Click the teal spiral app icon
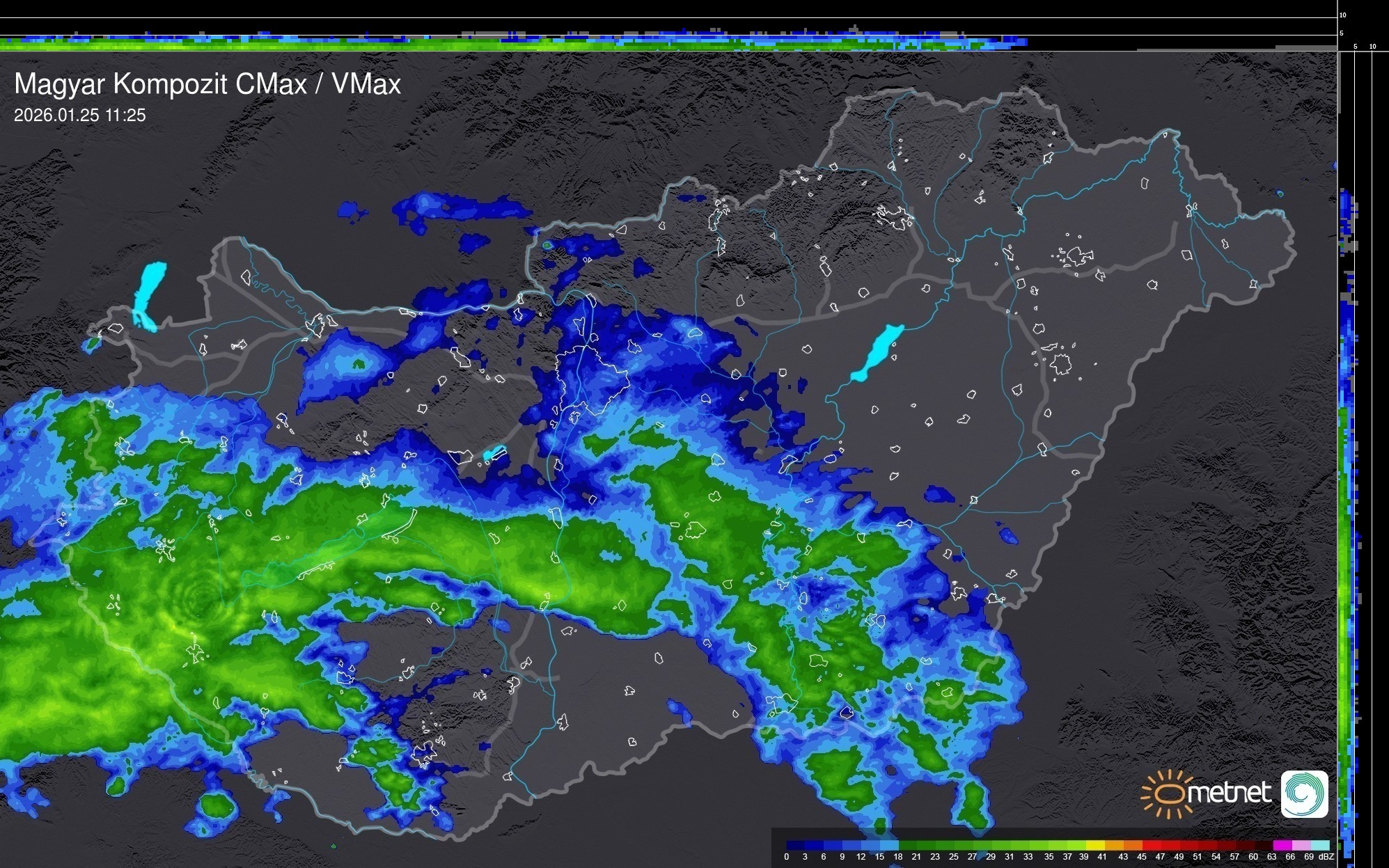 [x=1304, y=794]
